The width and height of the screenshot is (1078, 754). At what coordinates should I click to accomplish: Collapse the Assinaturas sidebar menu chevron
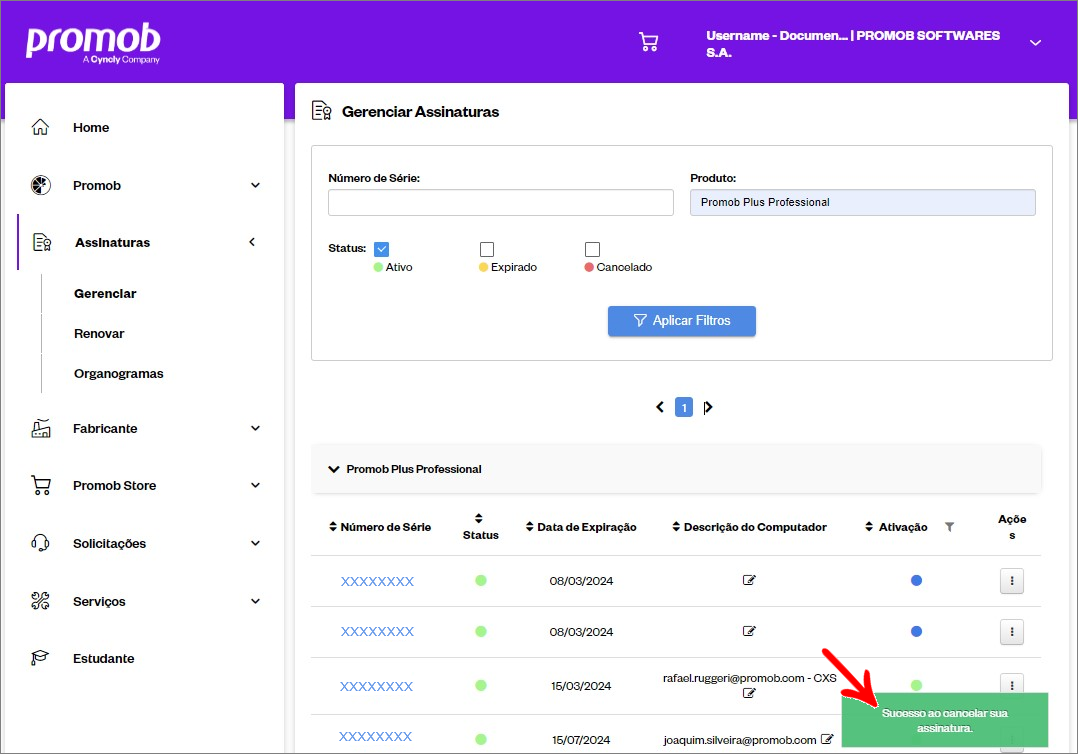pyautogui.click(x=252, y=242)
